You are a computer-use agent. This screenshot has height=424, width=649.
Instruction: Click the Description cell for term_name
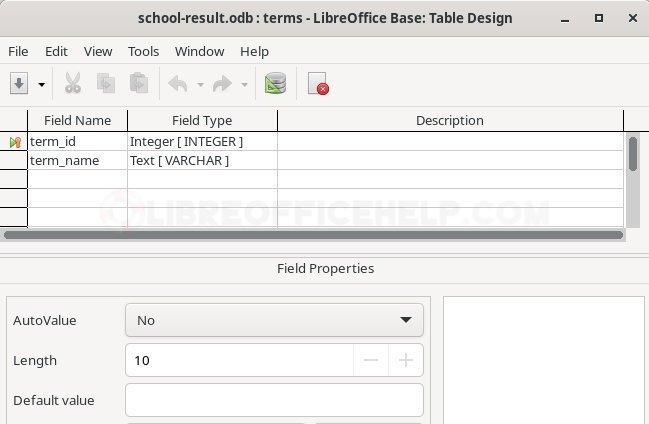450,160
